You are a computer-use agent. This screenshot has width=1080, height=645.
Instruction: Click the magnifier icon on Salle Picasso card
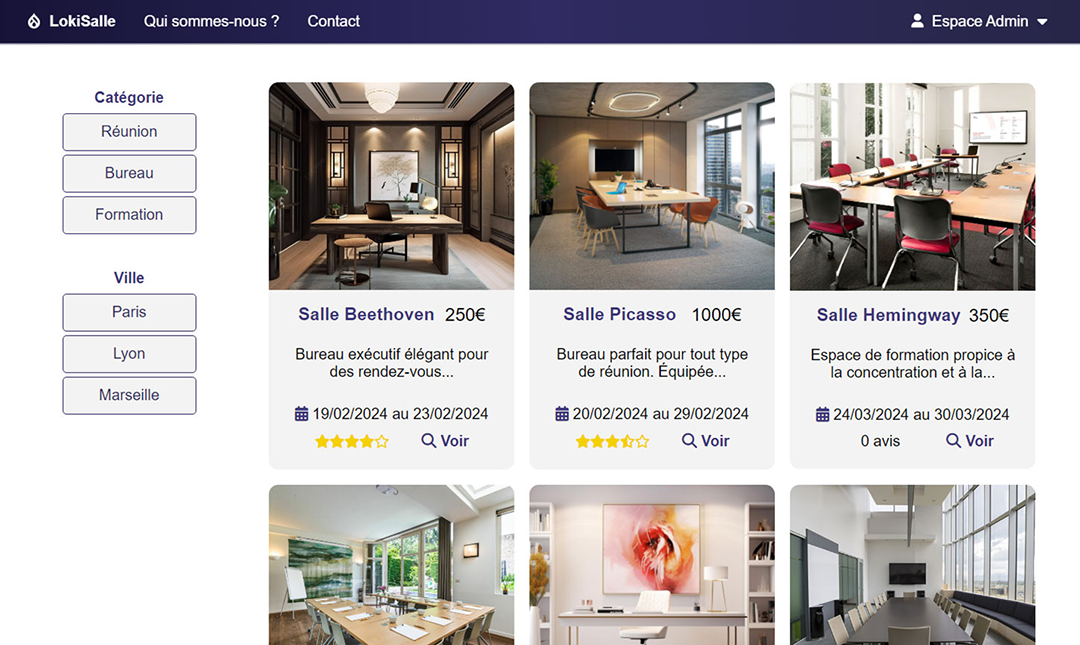click(689, 440)
